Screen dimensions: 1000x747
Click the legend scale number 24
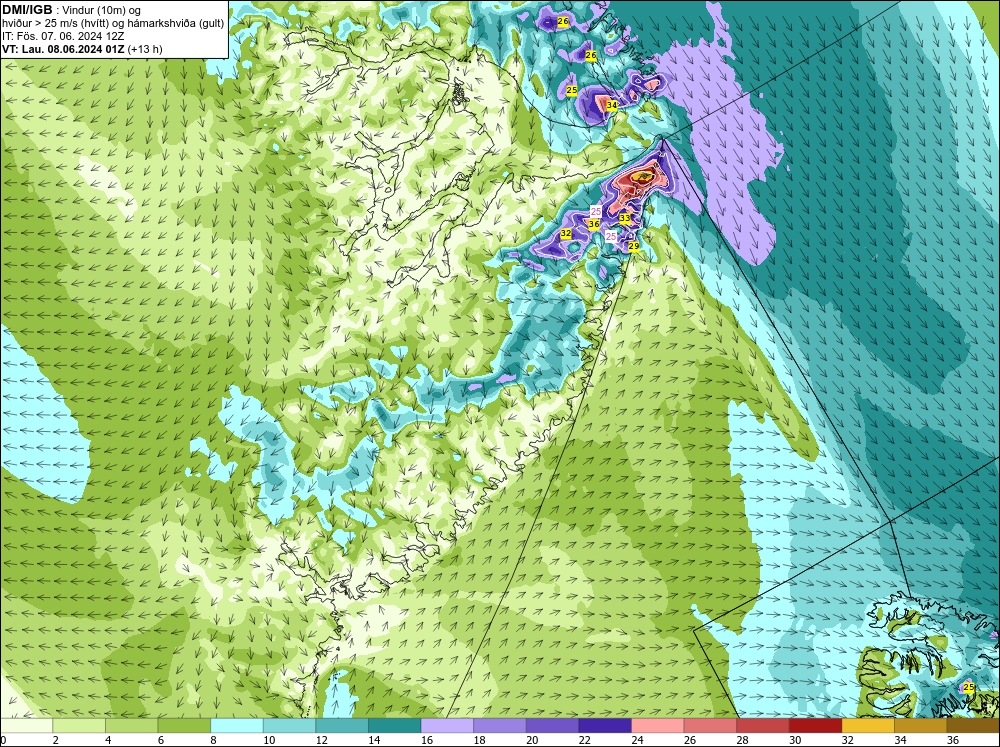pyautogui.click(x=637, y=740)
